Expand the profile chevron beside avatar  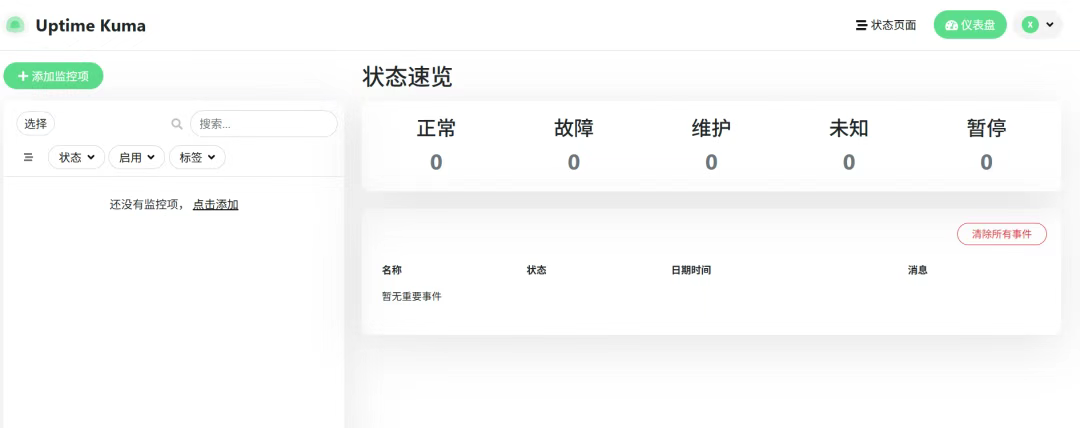[1050, 25]
